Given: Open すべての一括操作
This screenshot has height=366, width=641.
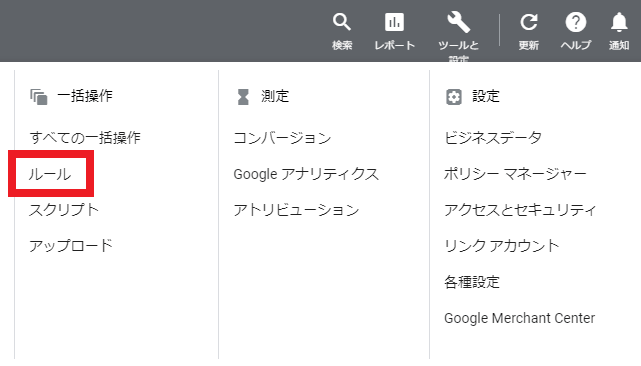Looking at the screenshot, I should click(x=85, y=137).
